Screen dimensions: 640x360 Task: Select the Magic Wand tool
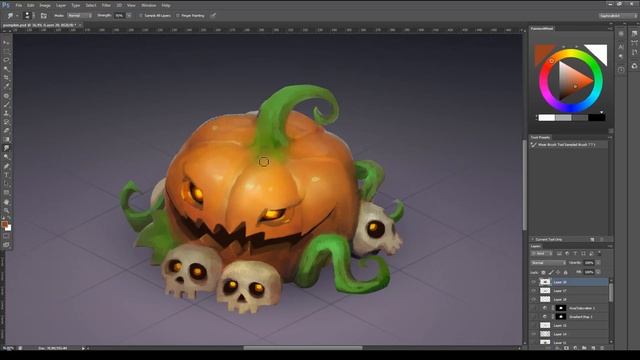pyautogui.click(x=6, y=69)
